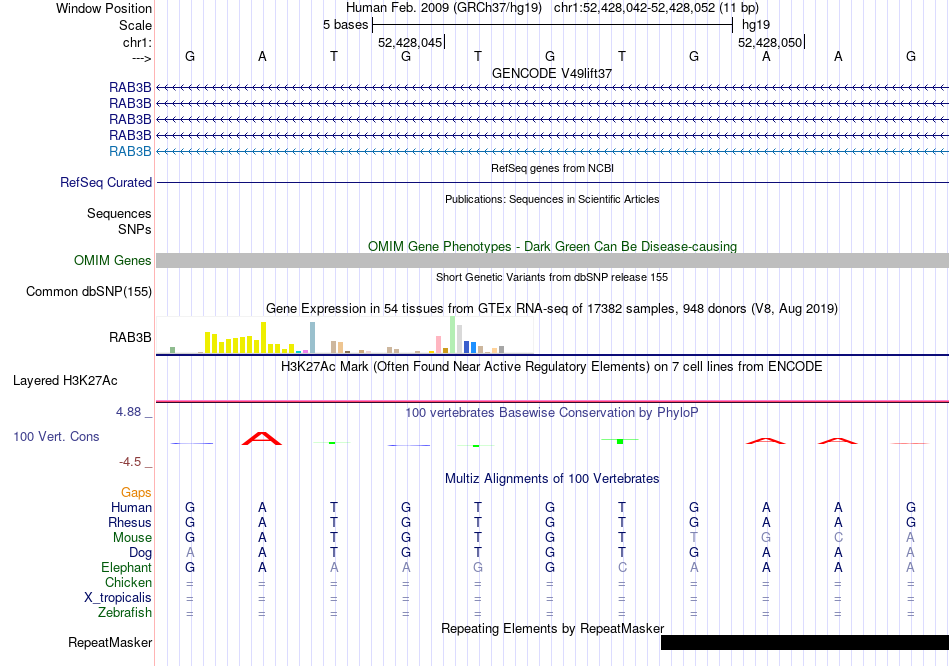Click the 100 Vert. Cons label
The width and height of the screenshot is (950, 666).
tap(56, 437)
